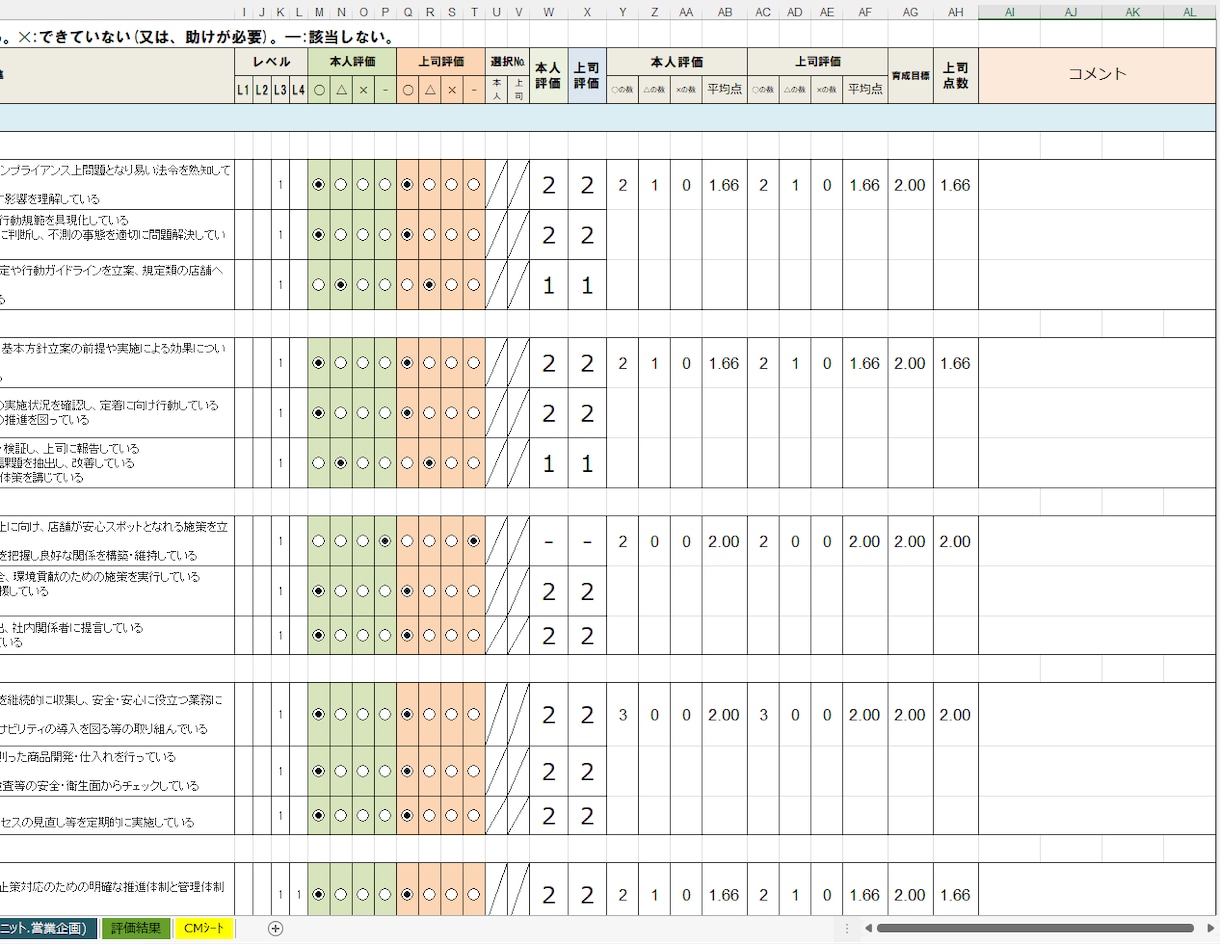This screenshot has height=944, width=1220.
Task: Select column header AG
Action: click(x=910, y=12)
